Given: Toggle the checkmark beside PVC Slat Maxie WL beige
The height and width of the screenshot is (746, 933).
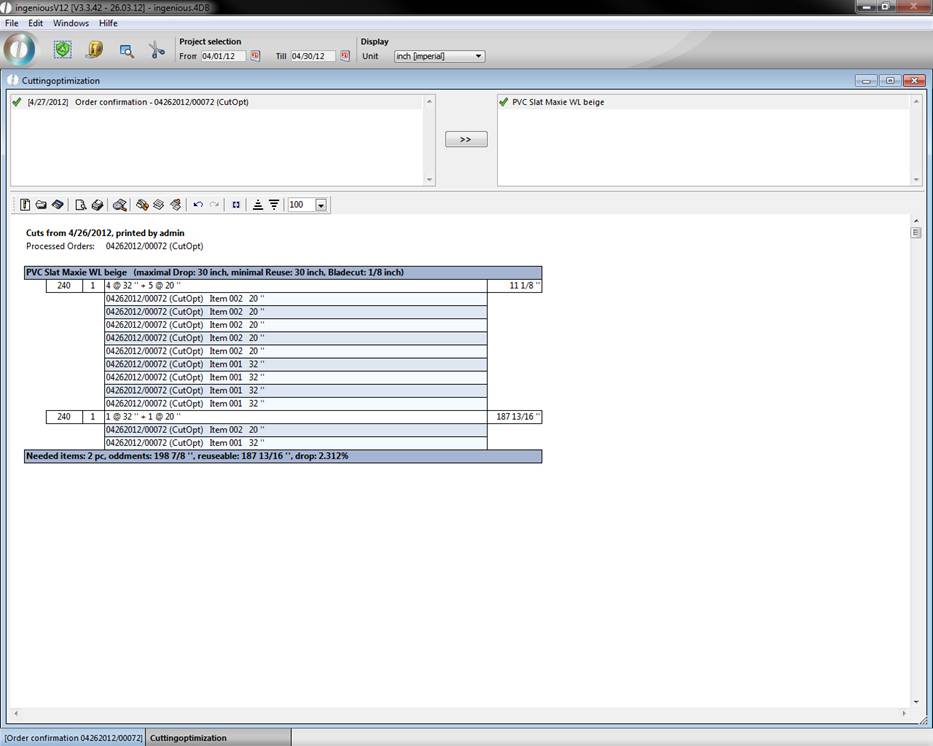Looking at the screenshot, I should [503, 102].
